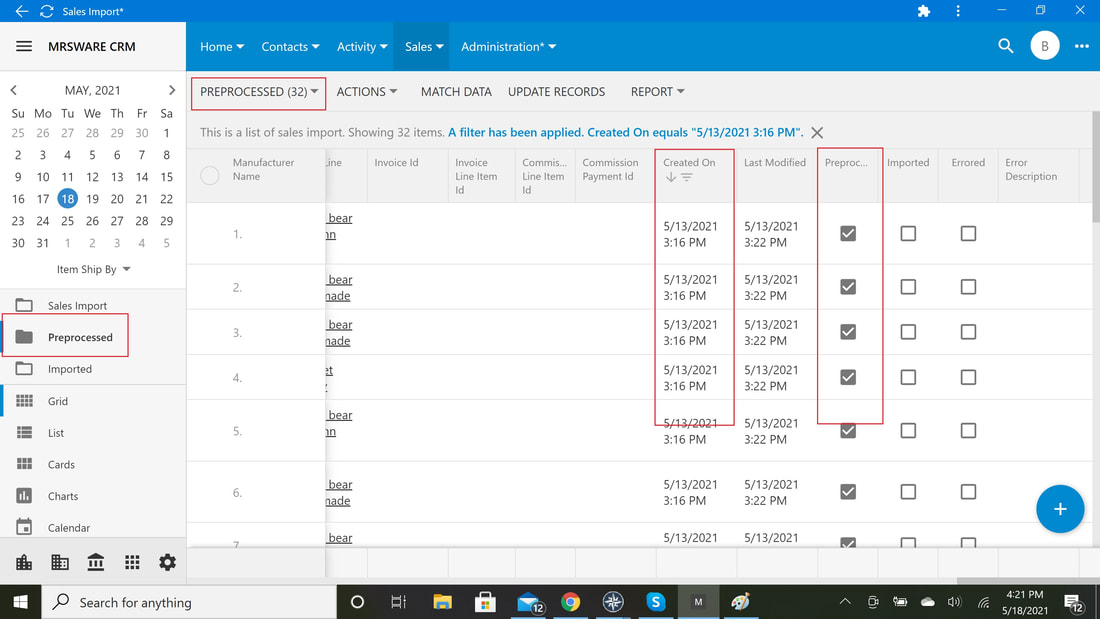The height and width of the screenshot is (619, 1100).
Task: Select May 18 in the calendar
Action: pos(67,199)
